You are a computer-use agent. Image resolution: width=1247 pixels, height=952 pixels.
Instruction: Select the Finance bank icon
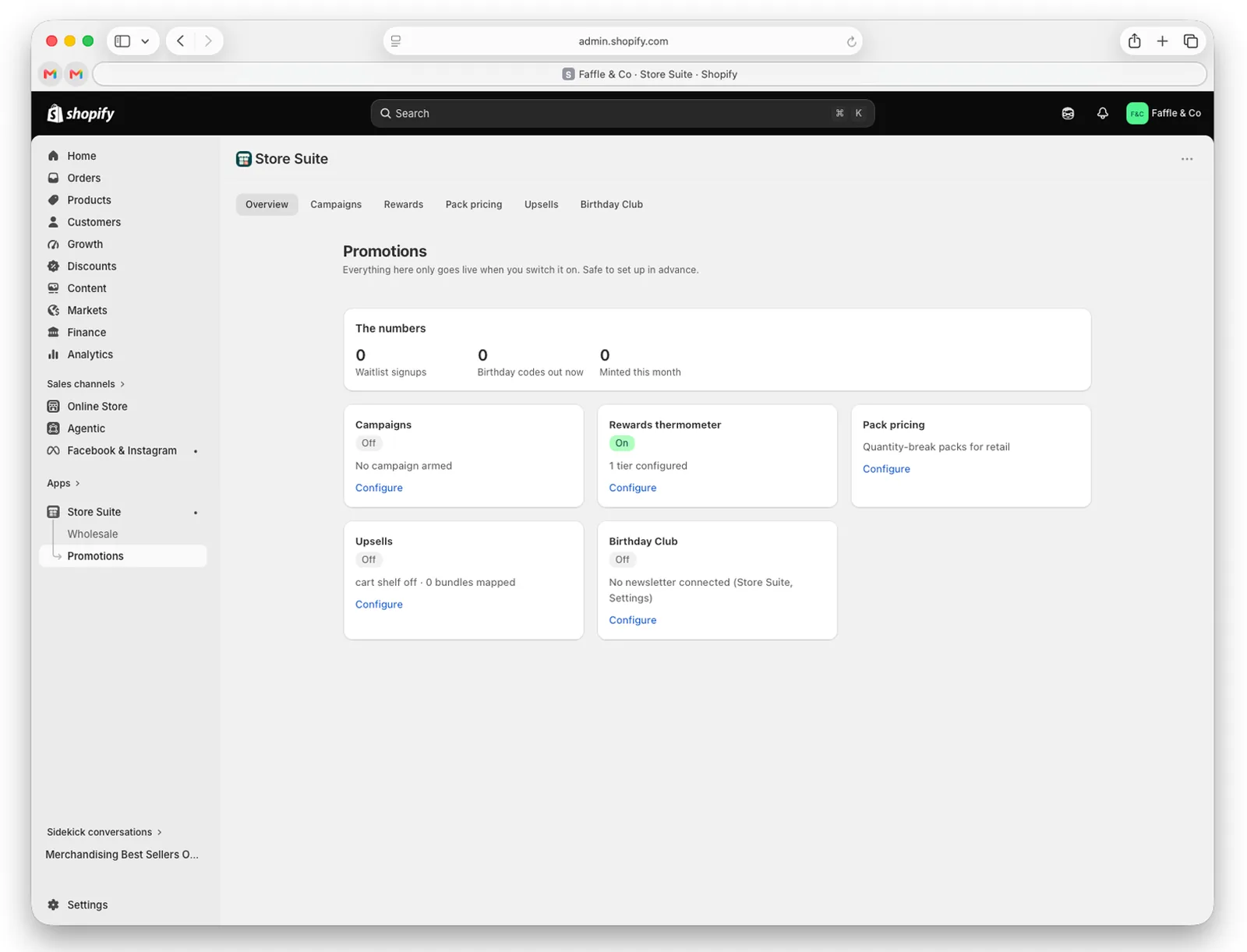point(53,333)
